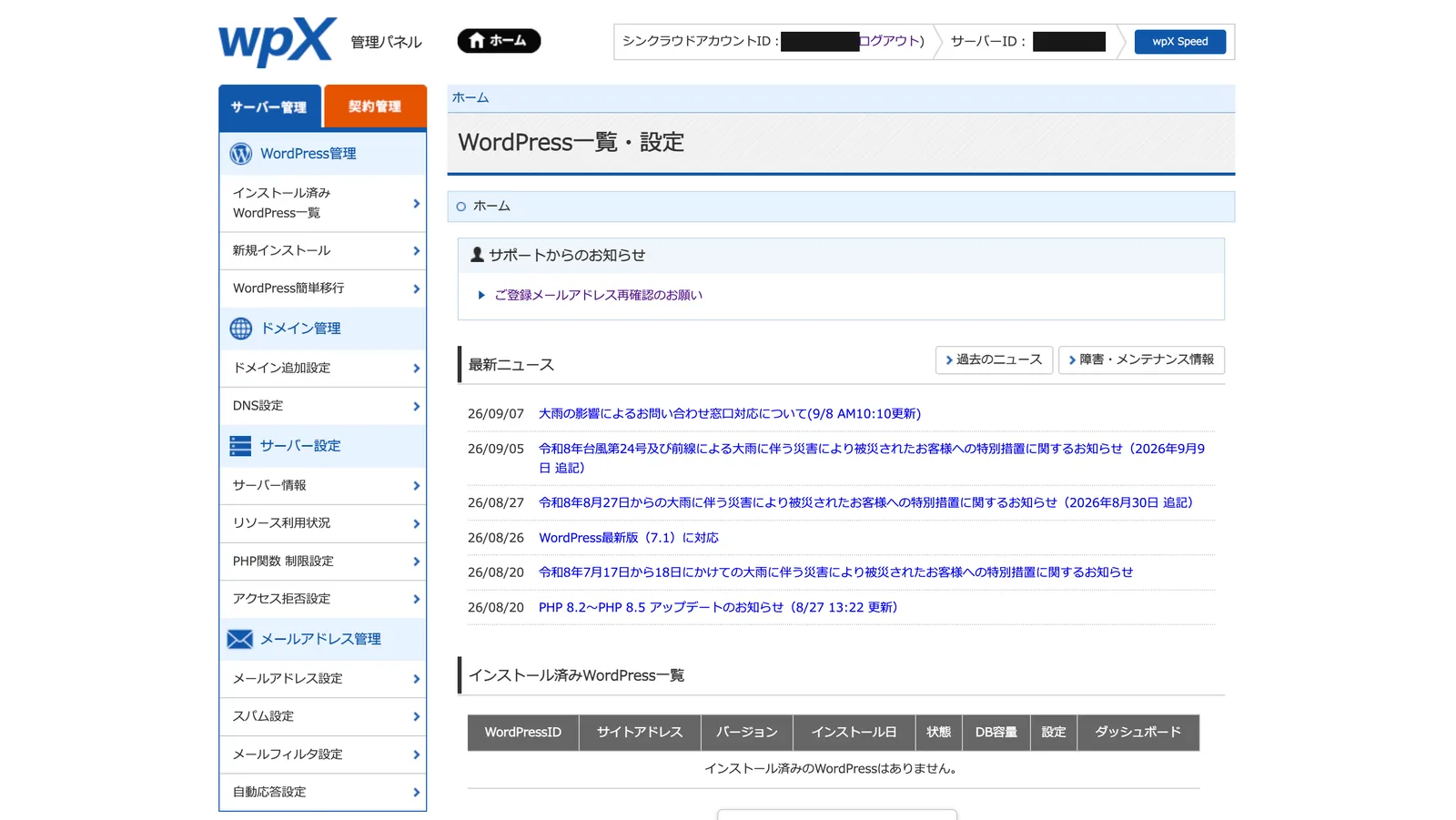1456x820 pixels.
Task: Open the wpX Speed button
Action: click(1179, 42)
